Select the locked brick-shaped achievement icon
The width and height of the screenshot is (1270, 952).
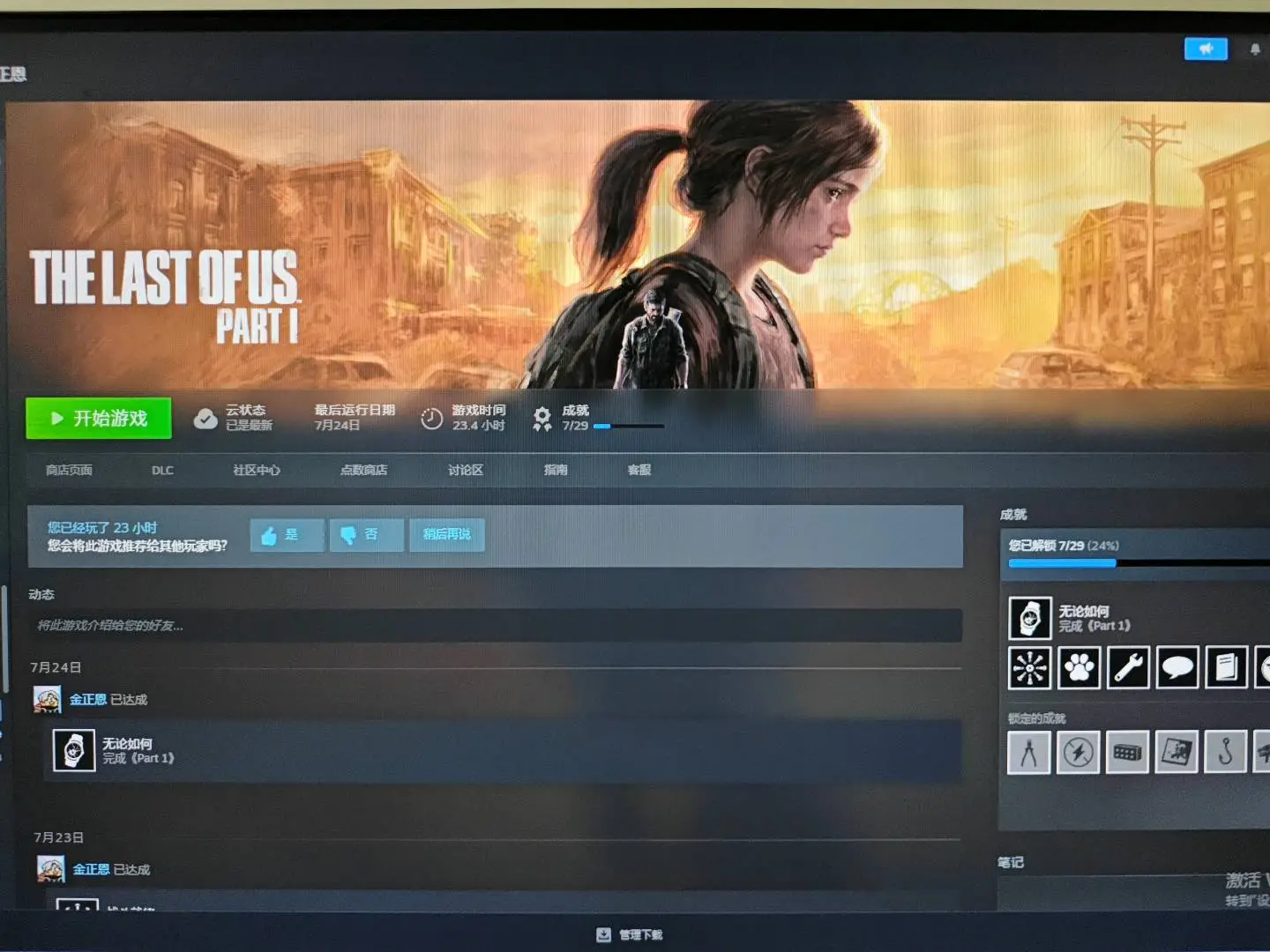1128,752
